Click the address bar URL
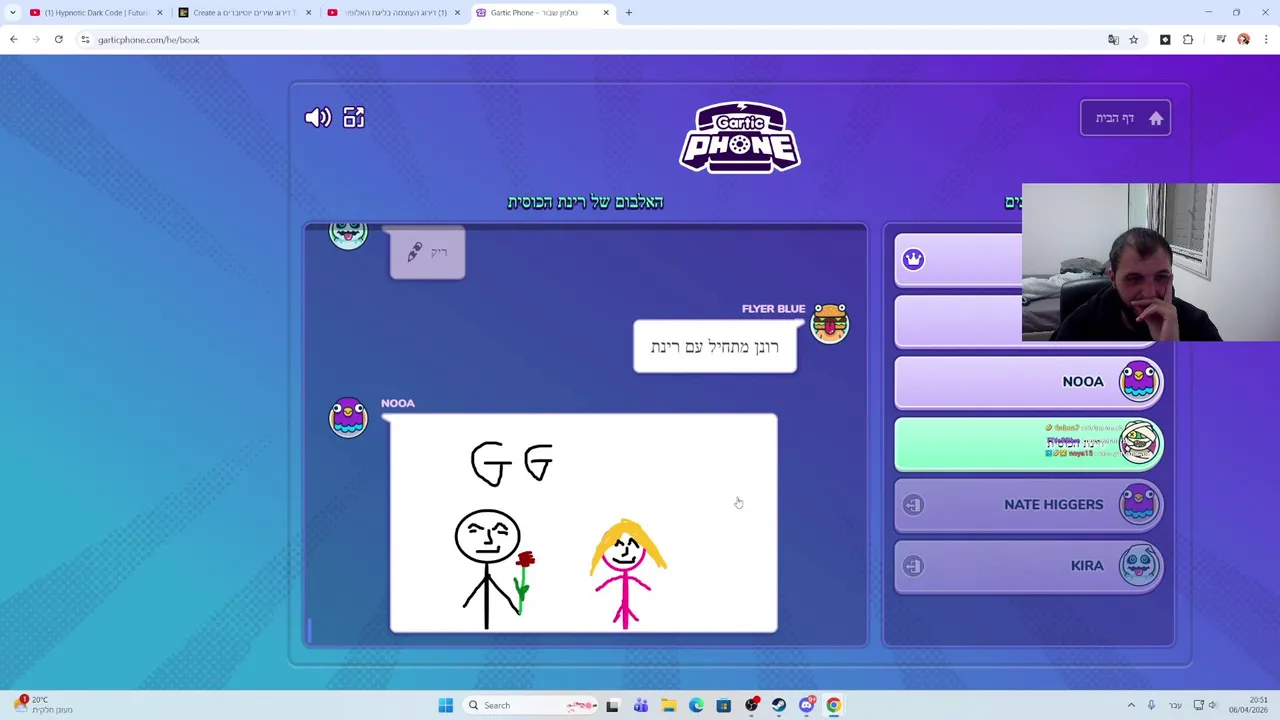The height and width of the screenshot is (720, 1280). tap(149, 40)
